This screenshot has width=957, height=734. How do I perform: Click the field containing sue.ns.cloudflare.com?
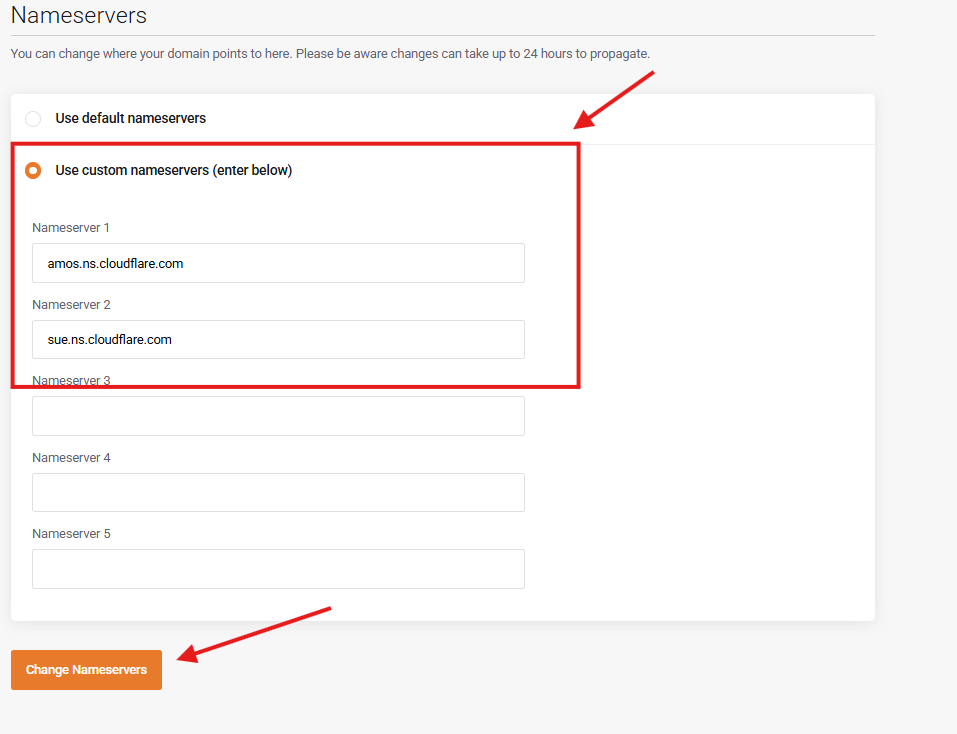(278, 340)
